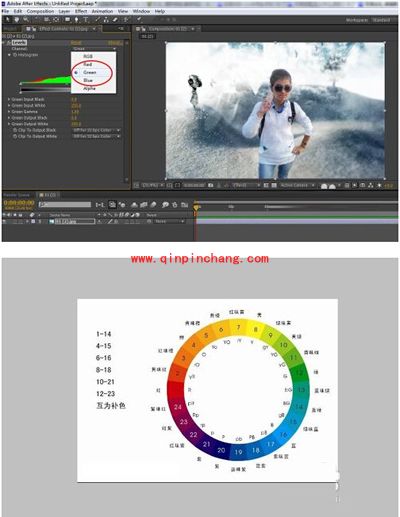This screenshot has width=400, height=517.
Task: Open the File menu
Action: tap(5, 11)
